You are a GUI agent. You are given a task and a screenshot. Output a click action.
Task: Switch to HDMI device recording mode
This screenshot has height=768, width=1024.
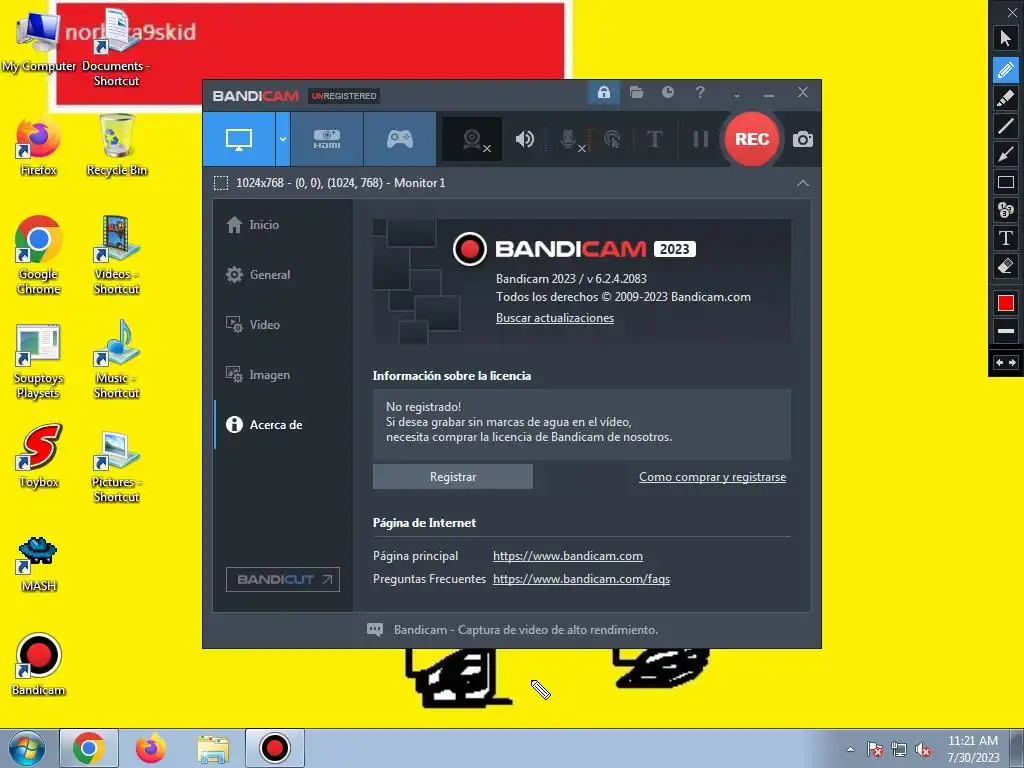[327, 139]
